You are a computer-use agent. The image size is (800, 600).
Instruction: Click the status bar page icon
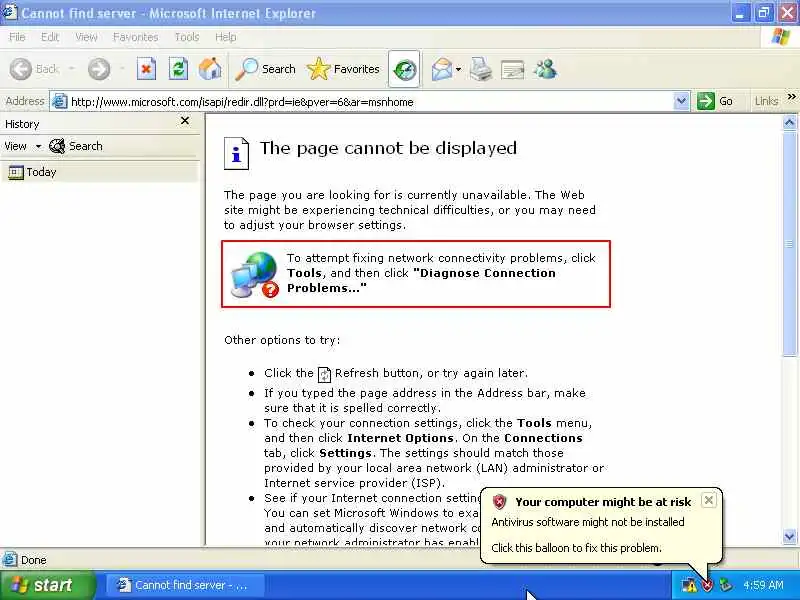[9, 560]
